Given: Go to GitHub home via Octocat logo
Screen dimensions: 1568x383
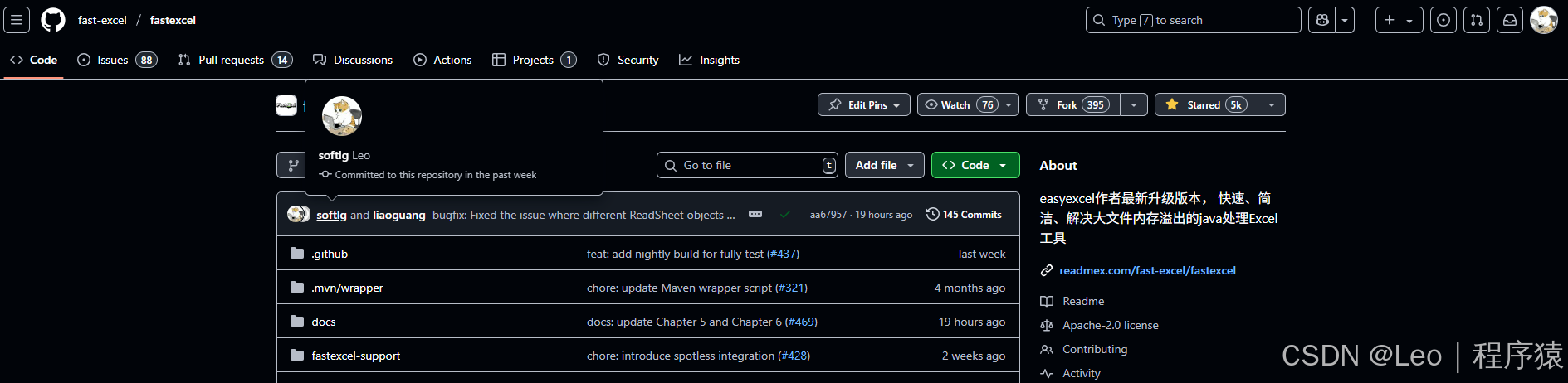Looking at the screenshot, I should [x=53, y=20].
